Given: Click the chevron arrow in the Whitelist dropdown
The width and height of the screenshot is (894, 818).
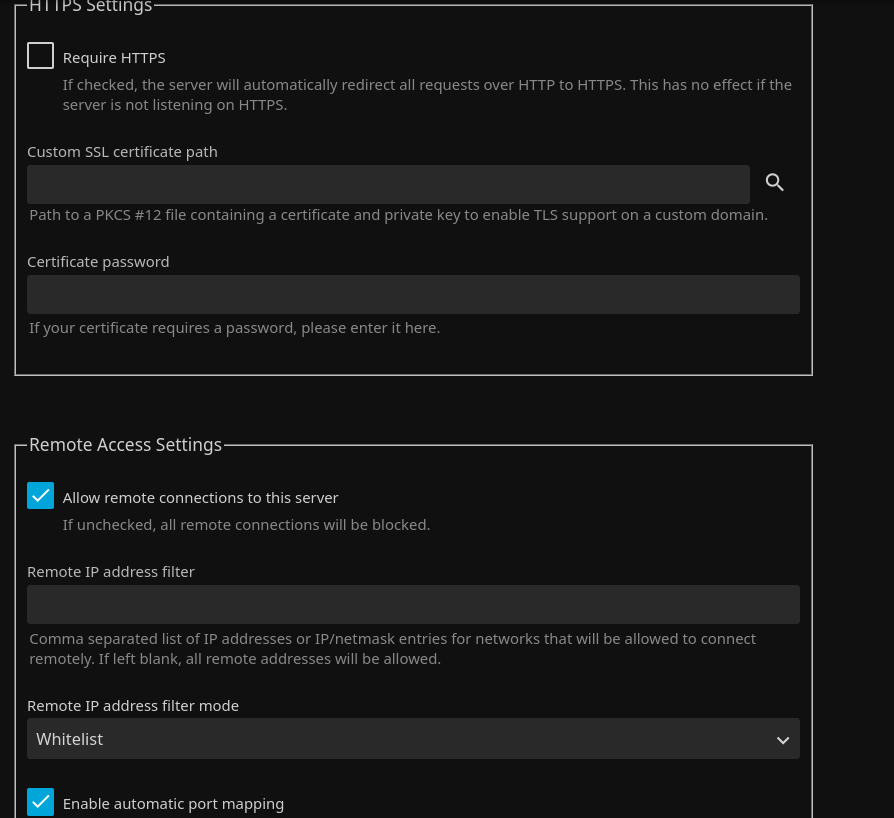Looking at the screenshot, I should click(782, 740).
